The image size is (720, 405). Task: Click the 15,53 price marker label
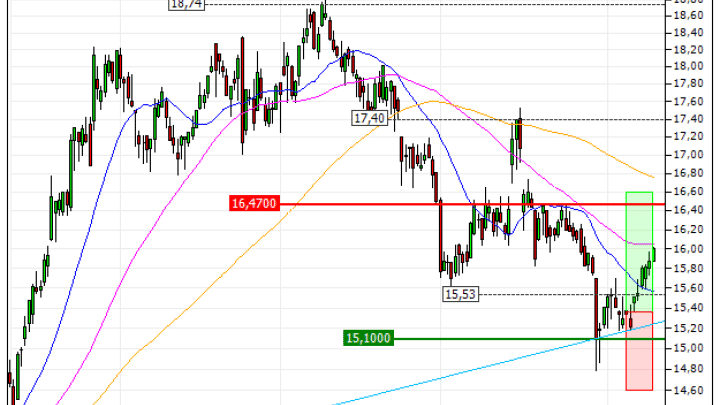(461, 294)
